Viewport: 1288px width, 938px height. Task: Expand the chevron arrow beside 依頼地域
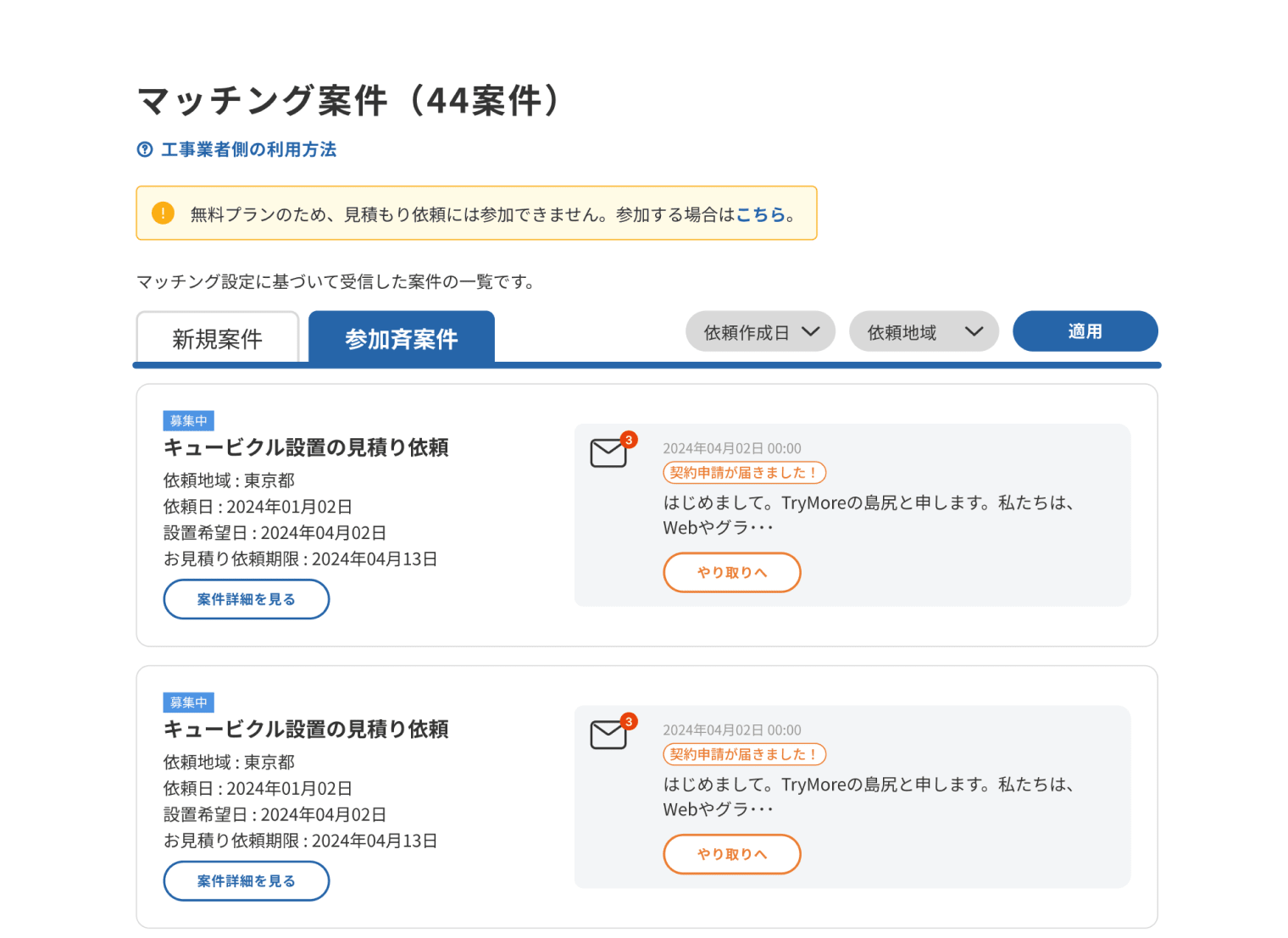pyautogui.click(x=974, y=332)
